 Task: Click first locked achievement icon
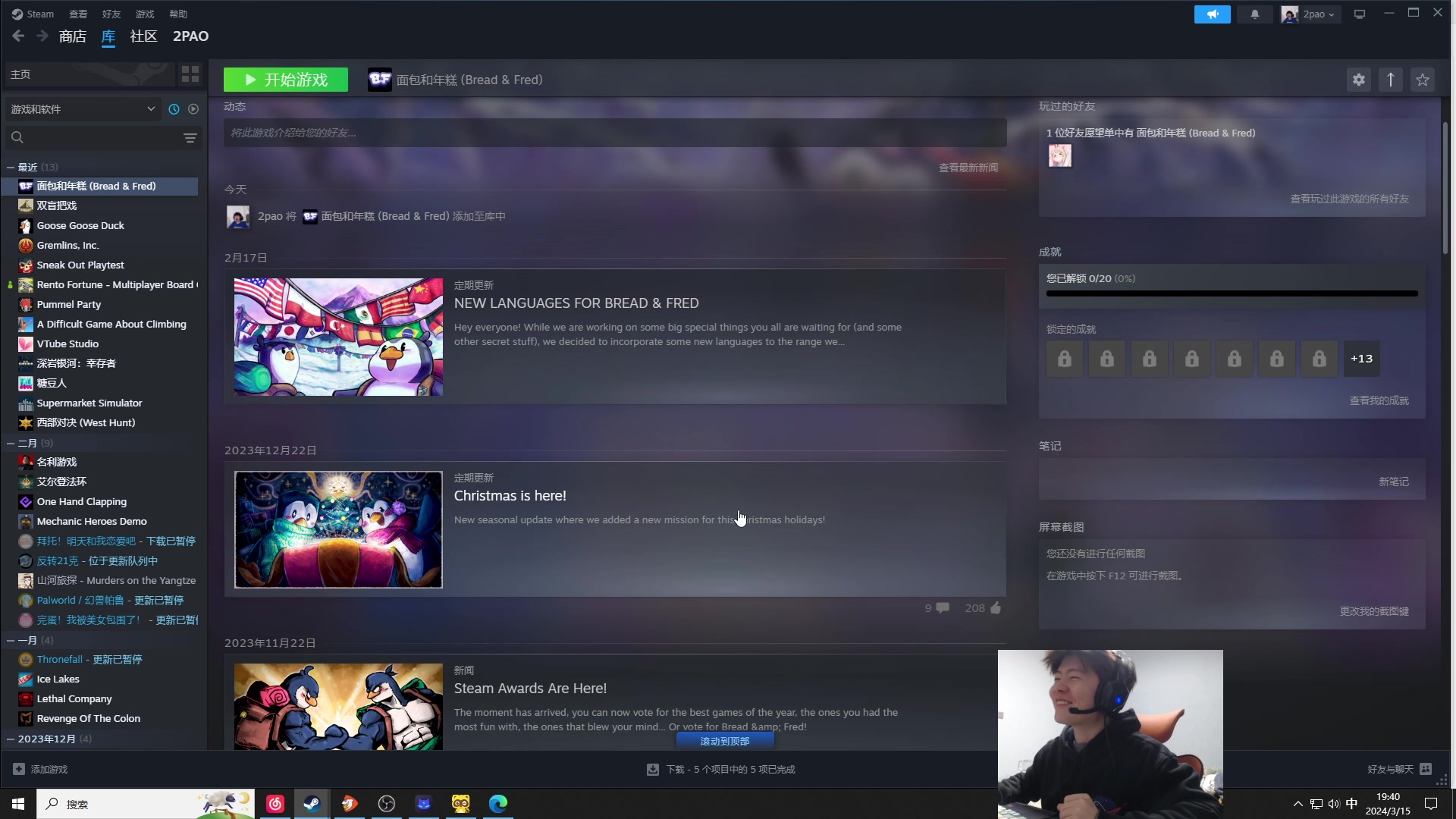click(x=1065, y=359)
